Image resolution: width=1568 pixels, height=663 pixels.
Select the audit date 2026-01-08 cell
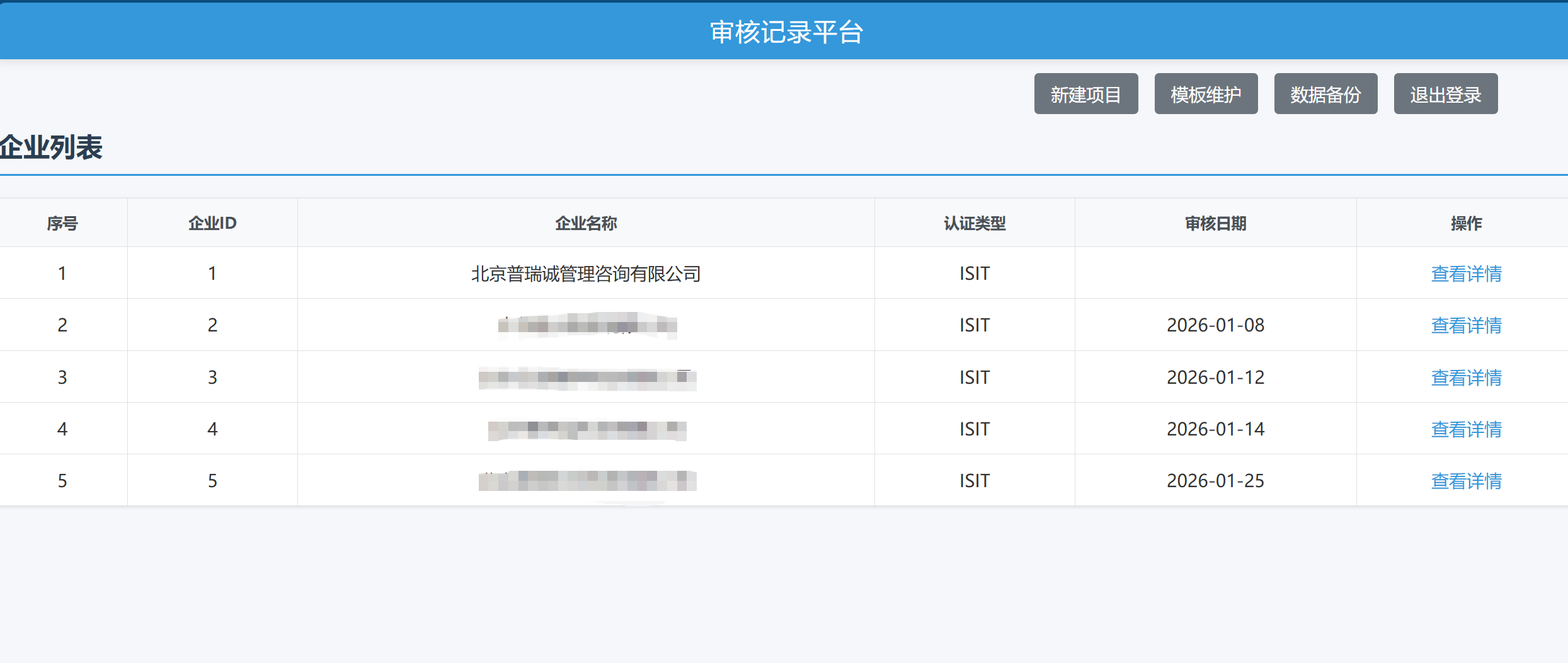point(1215,325)
